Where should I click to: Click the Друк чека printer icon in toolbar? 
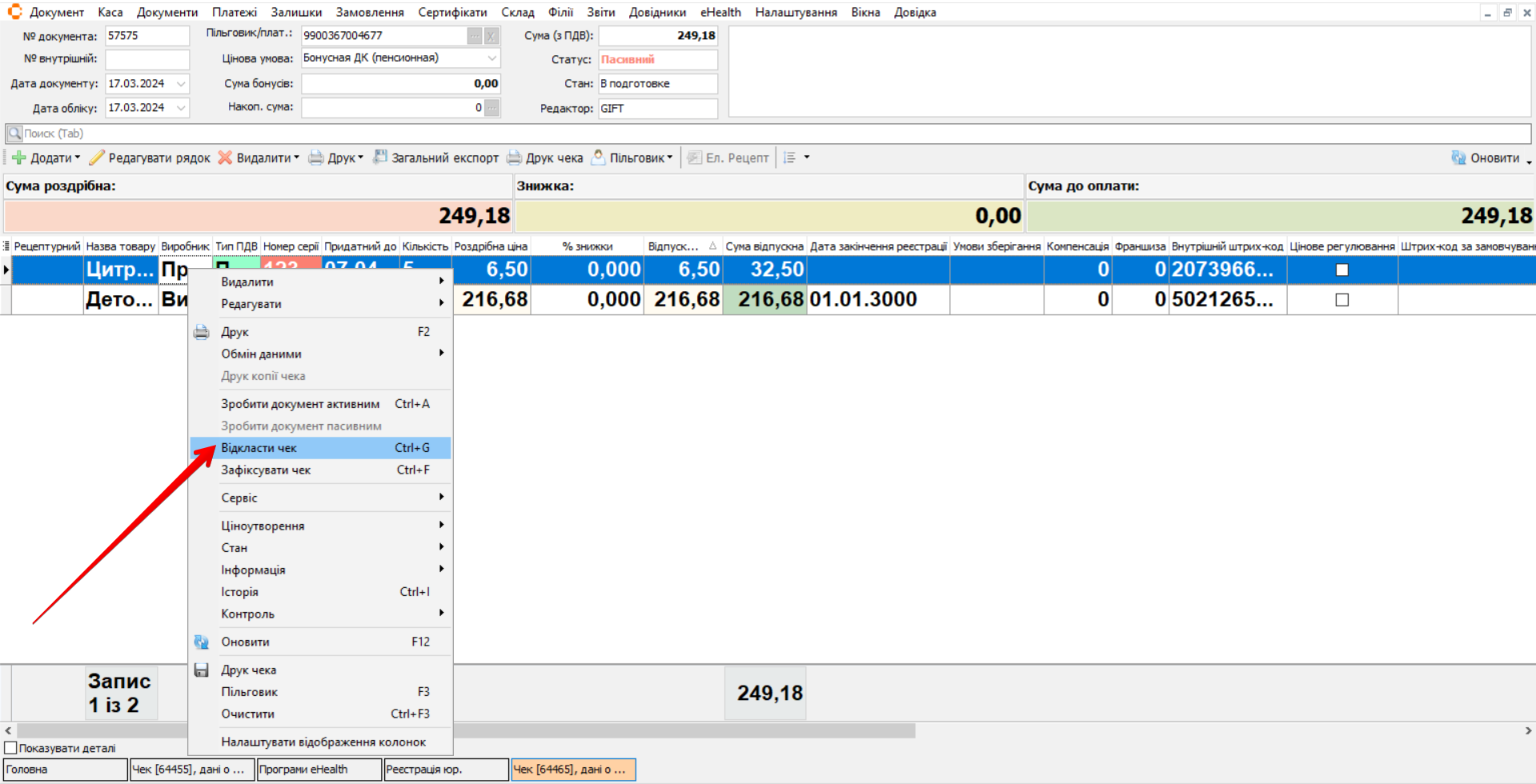pyautogui.click(x=514, y=158)
